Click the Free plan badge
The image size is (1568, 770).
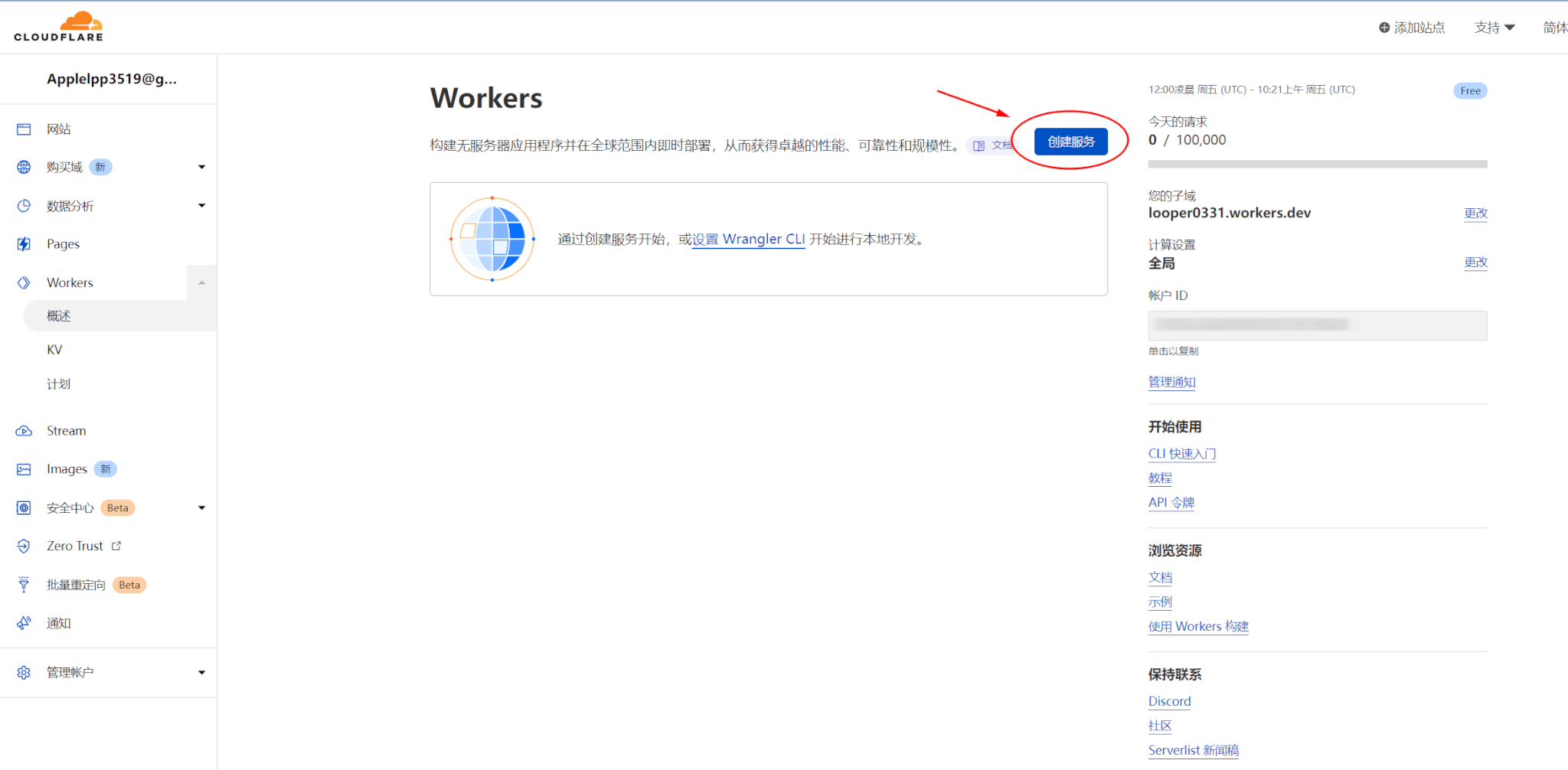tap(1470, 90)
